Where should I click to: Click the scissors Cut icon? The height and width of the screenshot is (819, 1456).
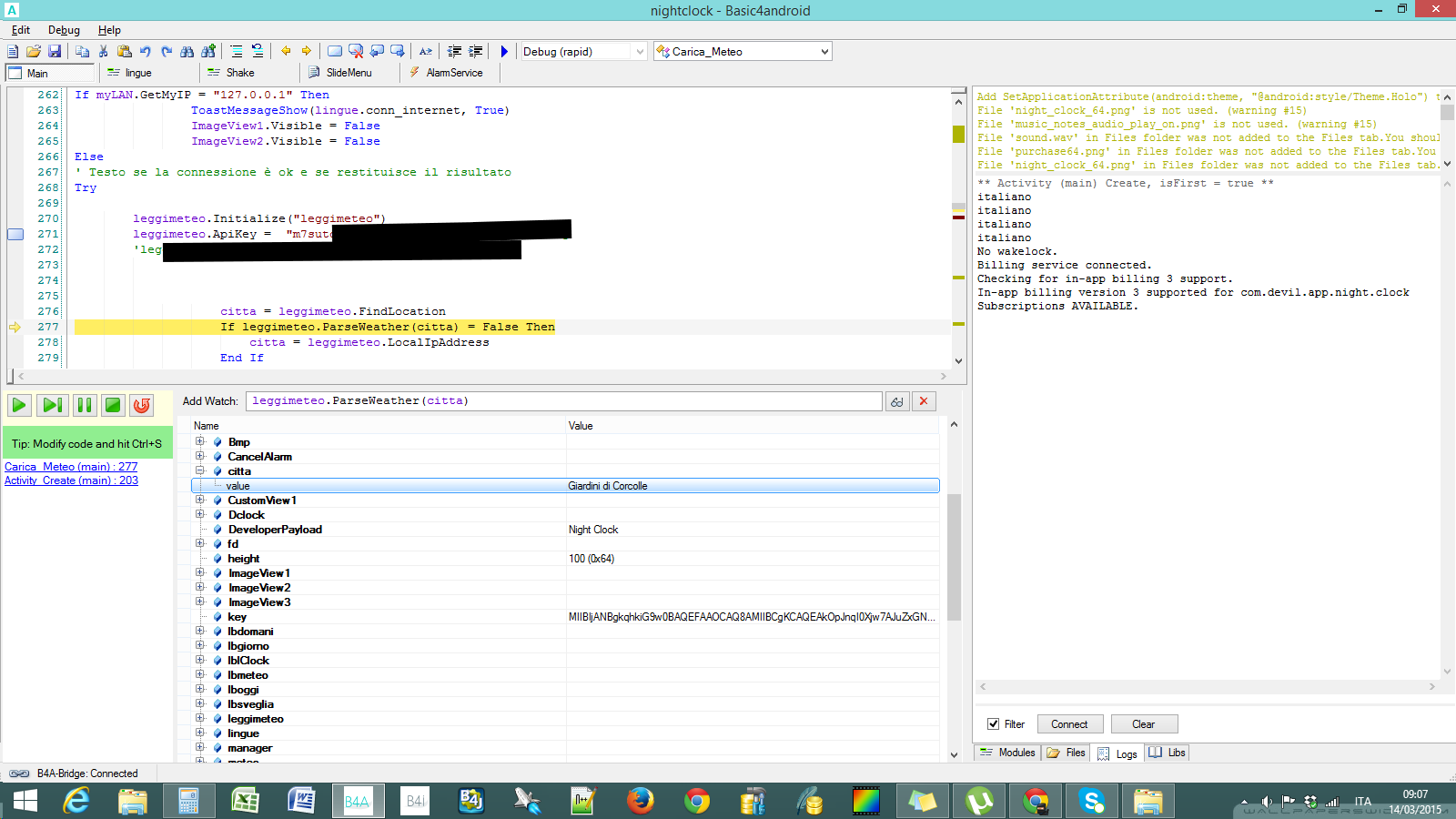point(103,52)
